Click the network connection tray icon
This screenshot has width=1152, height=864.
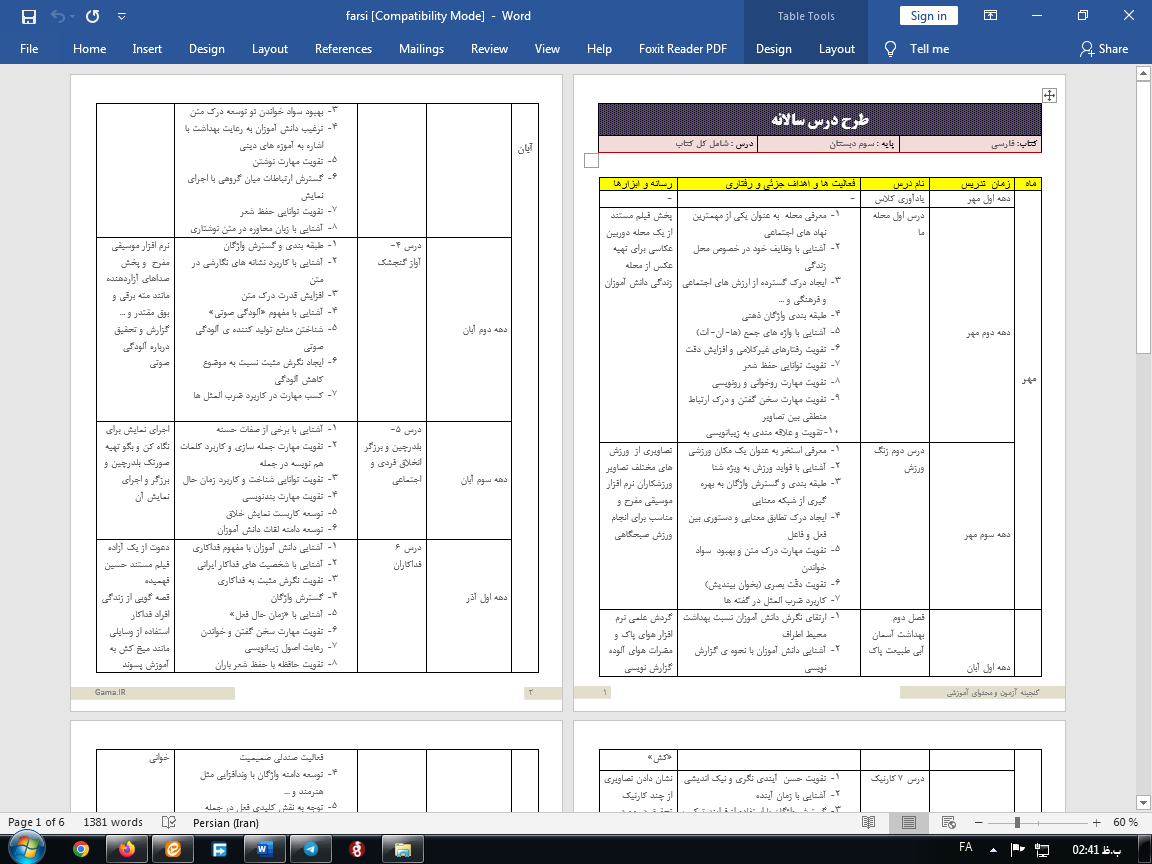pos(1042,850)
